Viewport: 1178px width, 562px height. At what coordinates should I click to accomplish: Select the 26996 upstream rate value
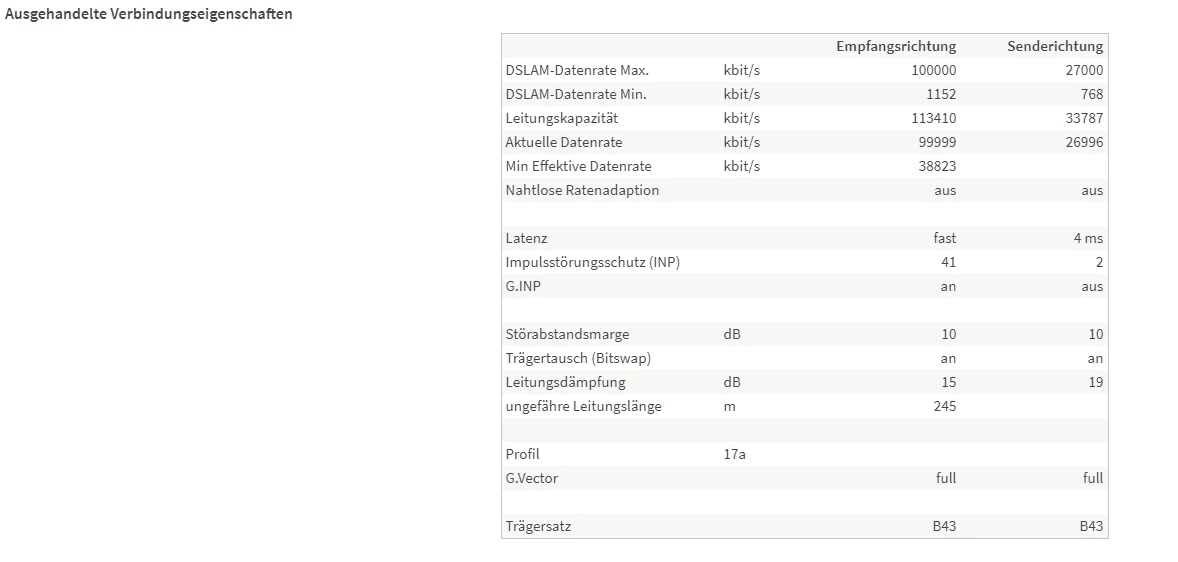click(1084, 142)
